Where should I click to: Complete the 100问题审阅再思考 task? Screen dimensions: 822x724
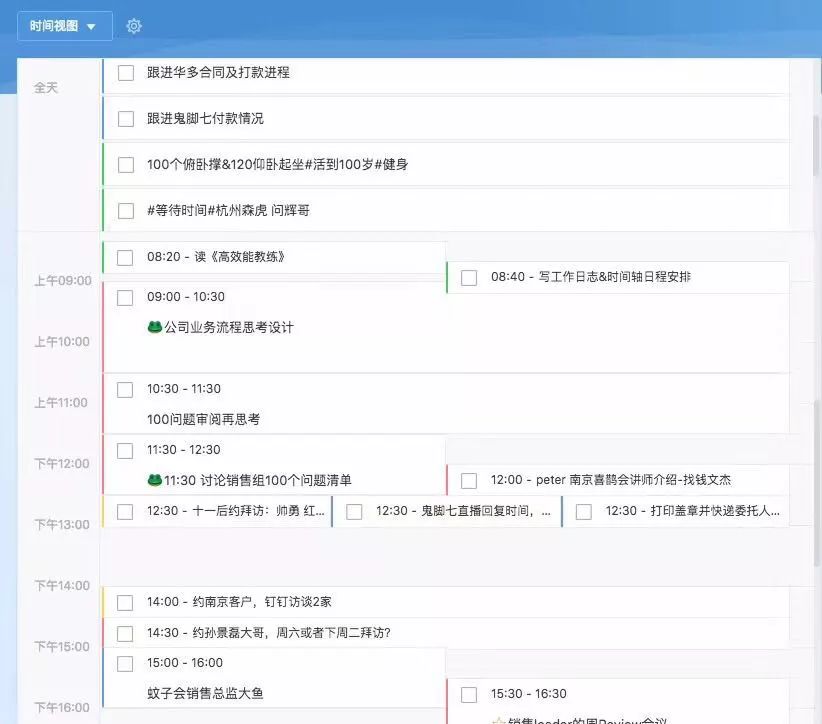click(x=125, y=389)
